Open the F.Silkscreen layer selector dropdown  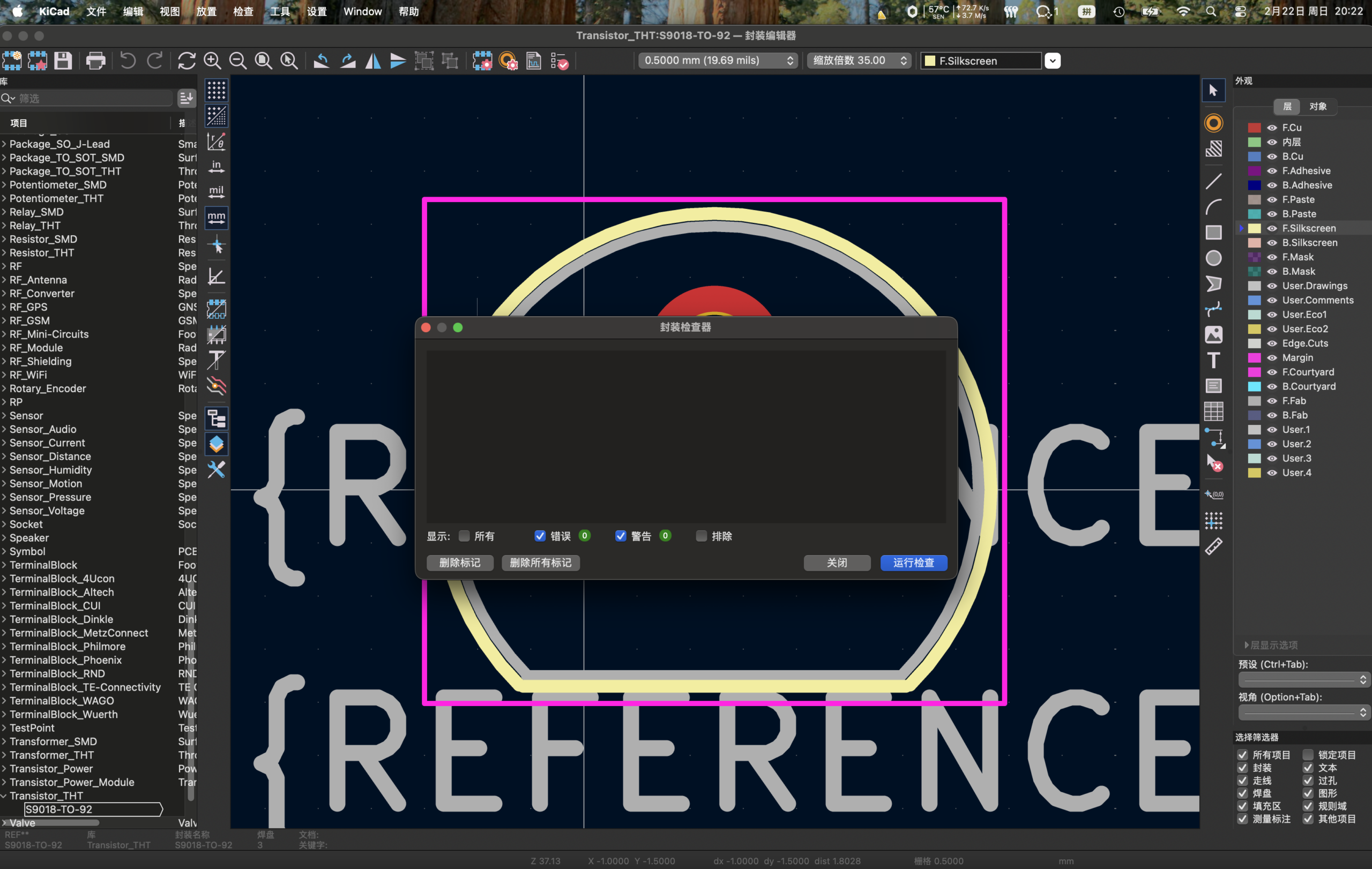pyautogui.click(x=1053, y=61)
